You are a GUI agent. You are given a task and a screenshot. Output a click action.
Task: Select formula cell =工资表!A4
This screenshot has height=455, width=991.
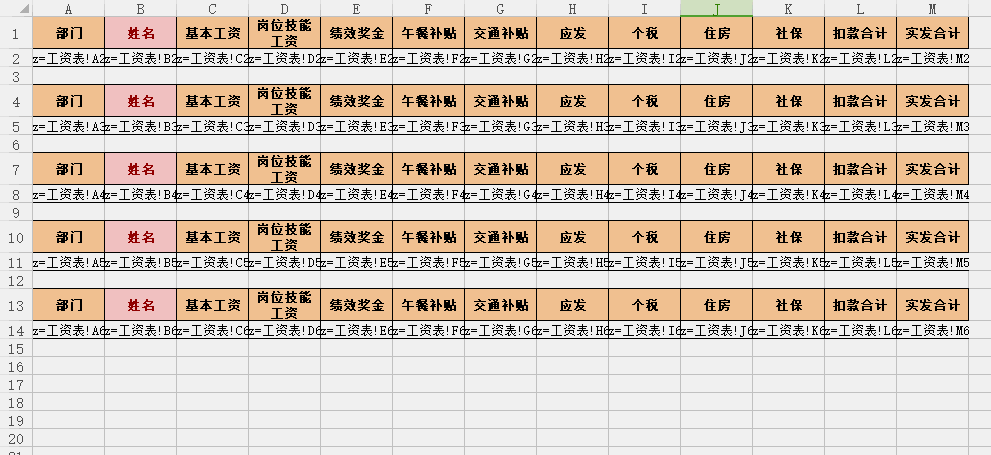tap(68, 195)
